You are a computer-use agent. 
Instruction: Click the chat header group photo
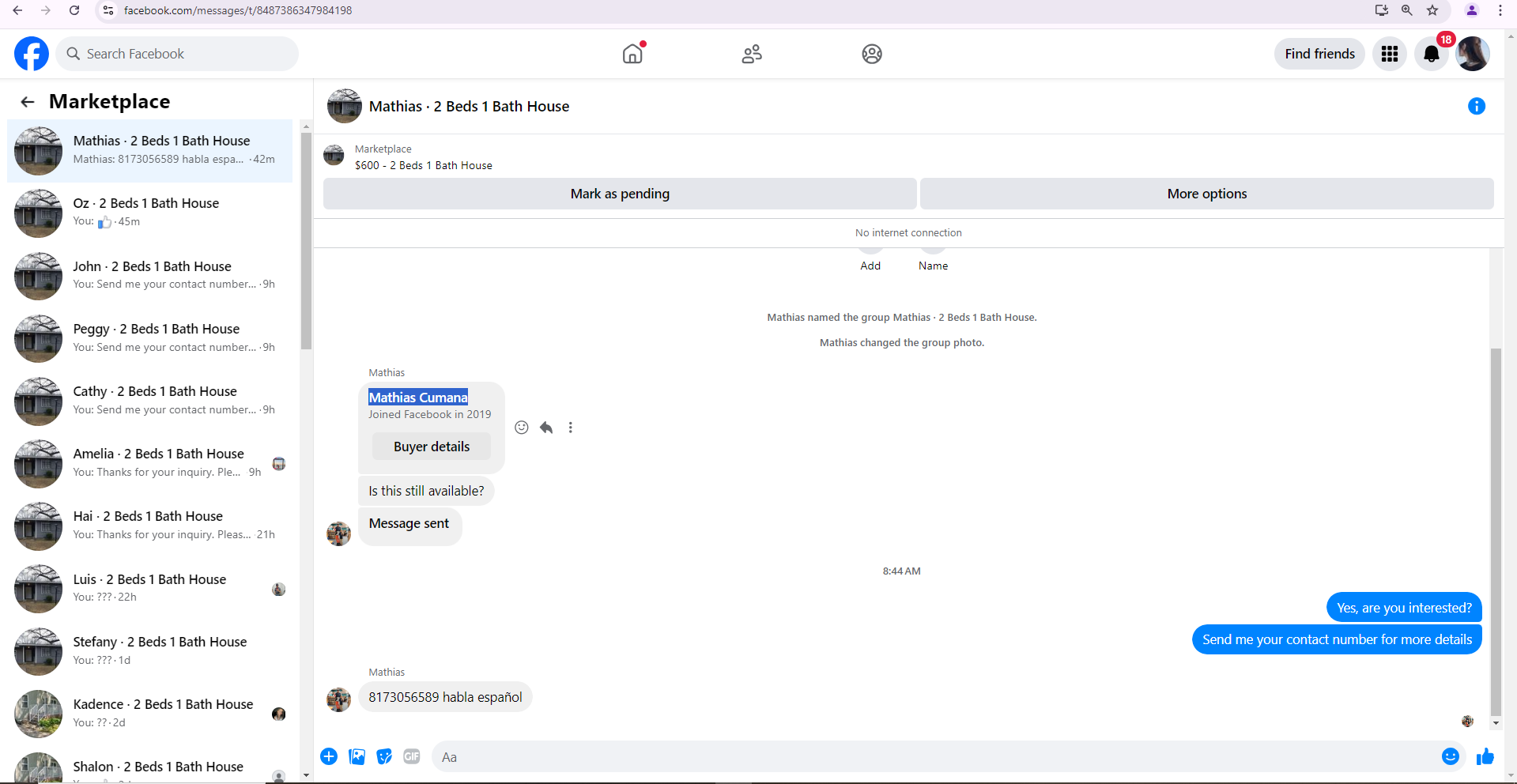pos(345,106)
